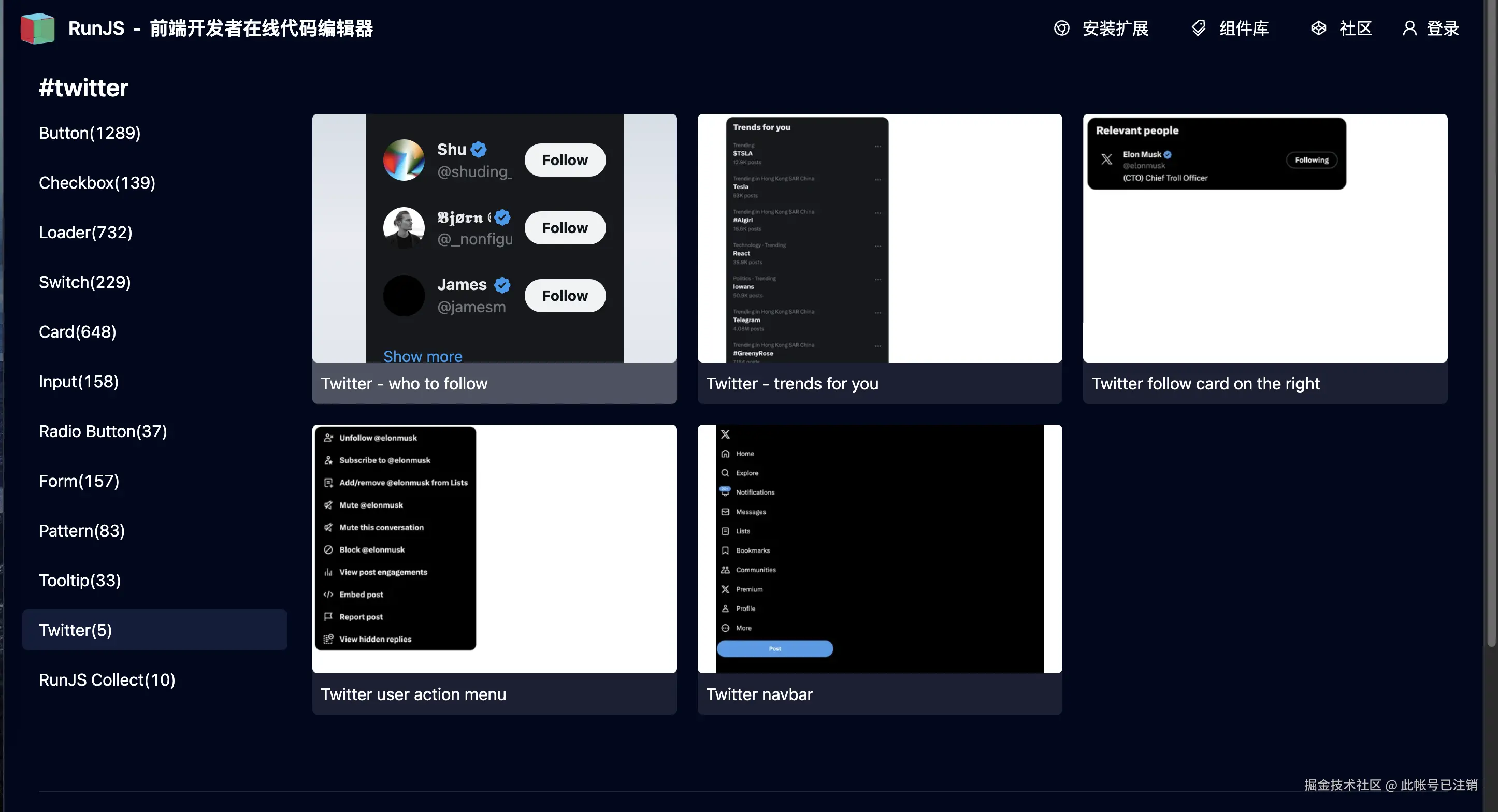Click the 社区 link

[1356, 28]
